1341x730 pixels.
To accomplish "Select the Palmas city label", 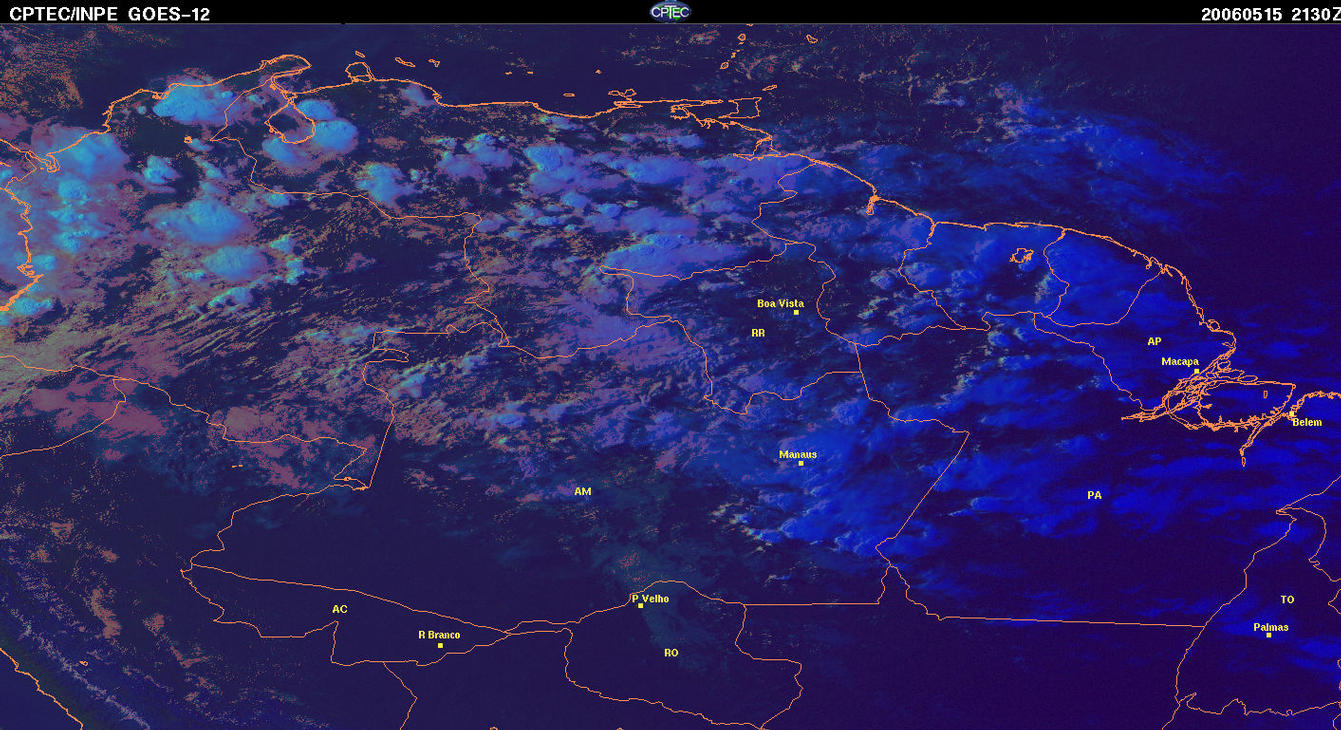I will 1271,627.
